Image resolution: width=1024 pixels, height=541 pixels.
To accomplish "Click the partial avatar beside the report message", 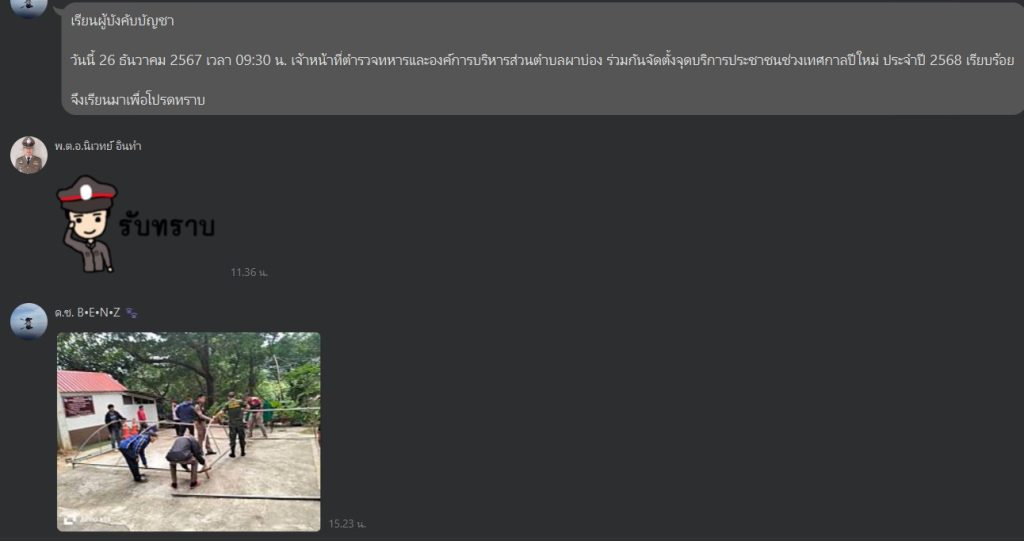I will [29, 8].
